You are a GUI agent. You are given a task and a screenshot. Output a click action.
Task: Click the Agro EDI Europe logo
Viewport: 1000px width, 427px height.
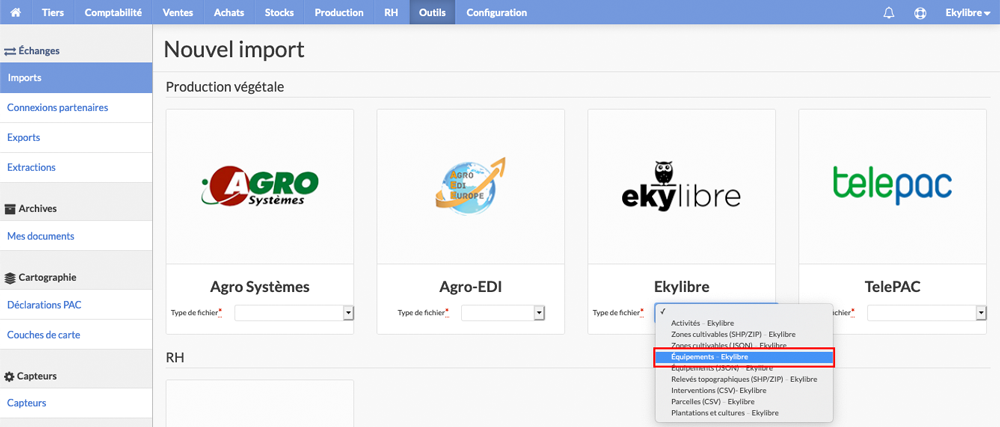click(471, 186)
